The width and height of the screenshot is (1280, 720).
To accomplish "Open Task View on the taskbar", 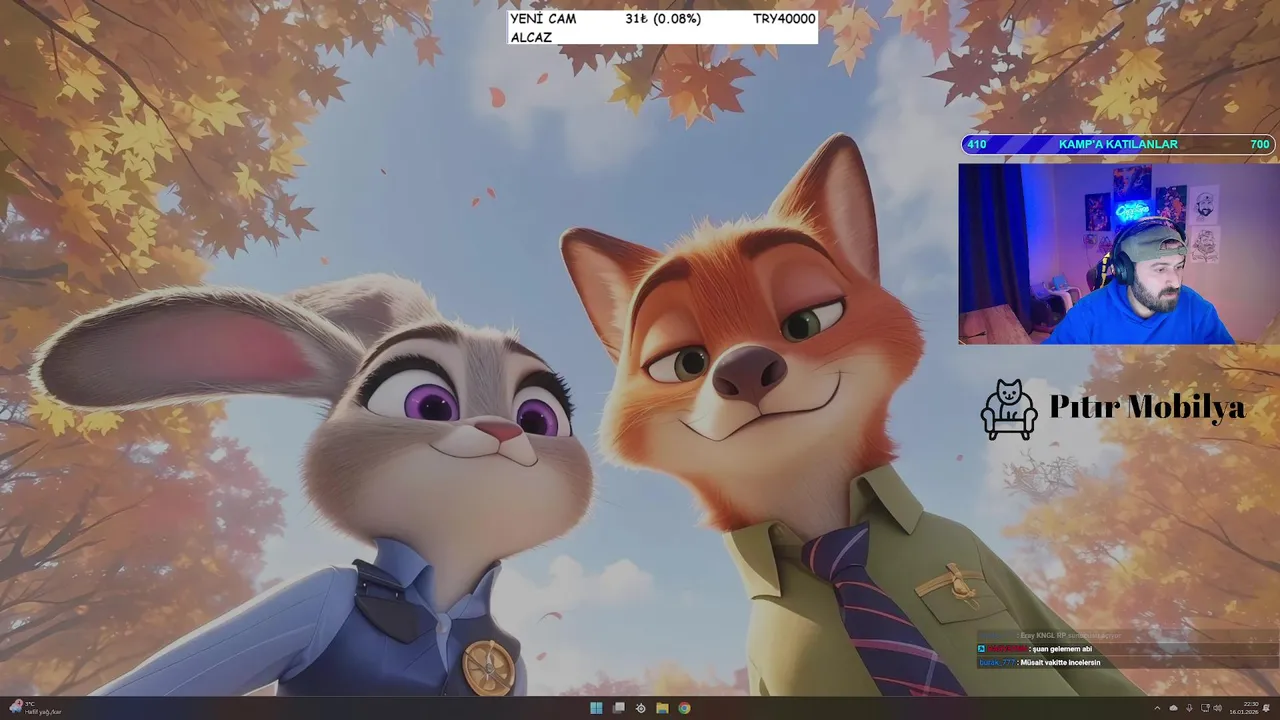I will coord(619,708).
